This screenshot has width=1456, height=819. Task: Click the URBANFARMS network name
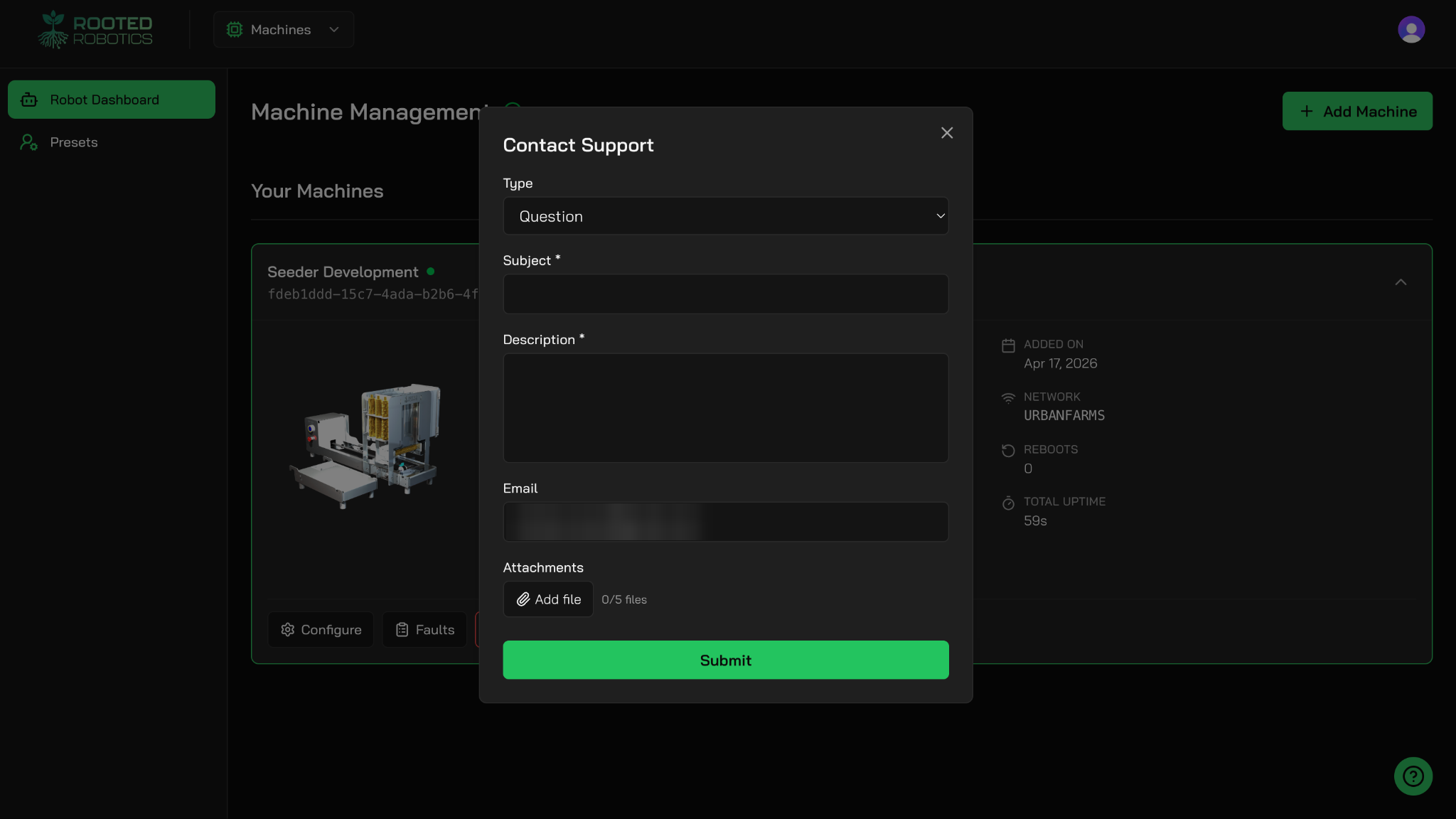1064,415
